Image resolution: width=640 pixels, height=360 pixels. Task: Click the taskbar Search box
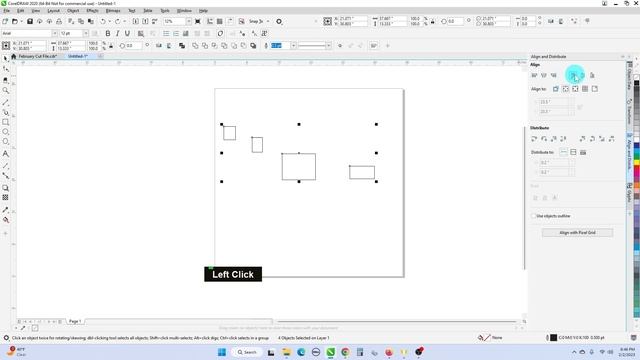click(247, 352)
